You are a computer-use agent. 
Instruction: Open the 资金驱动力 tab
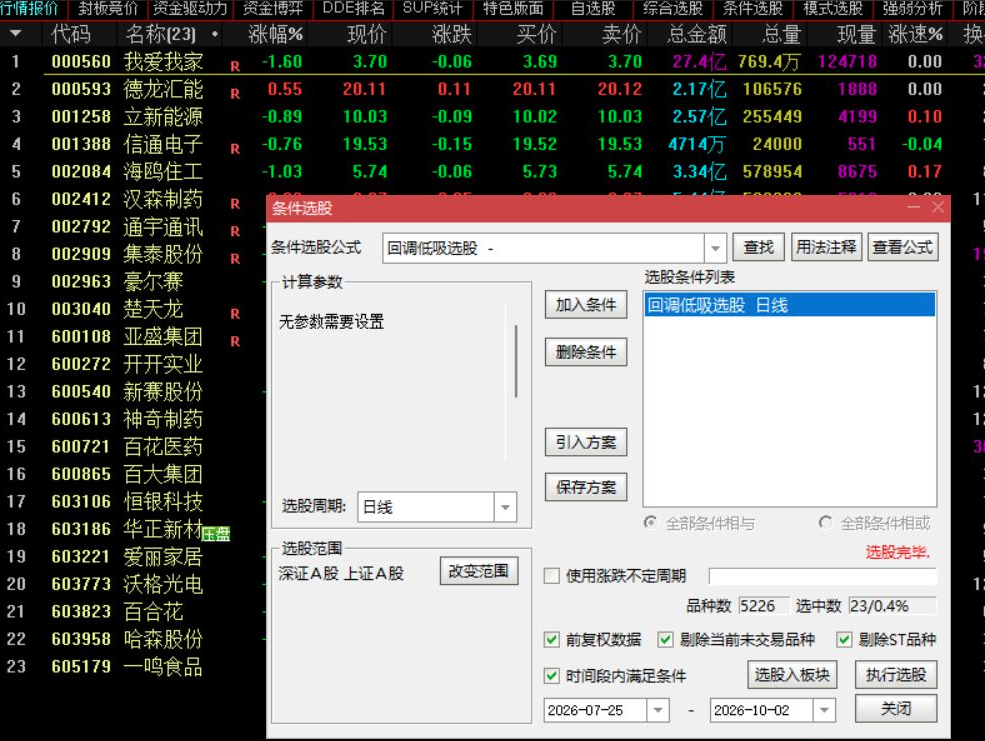pyautogui.click(x=190, y=9)
